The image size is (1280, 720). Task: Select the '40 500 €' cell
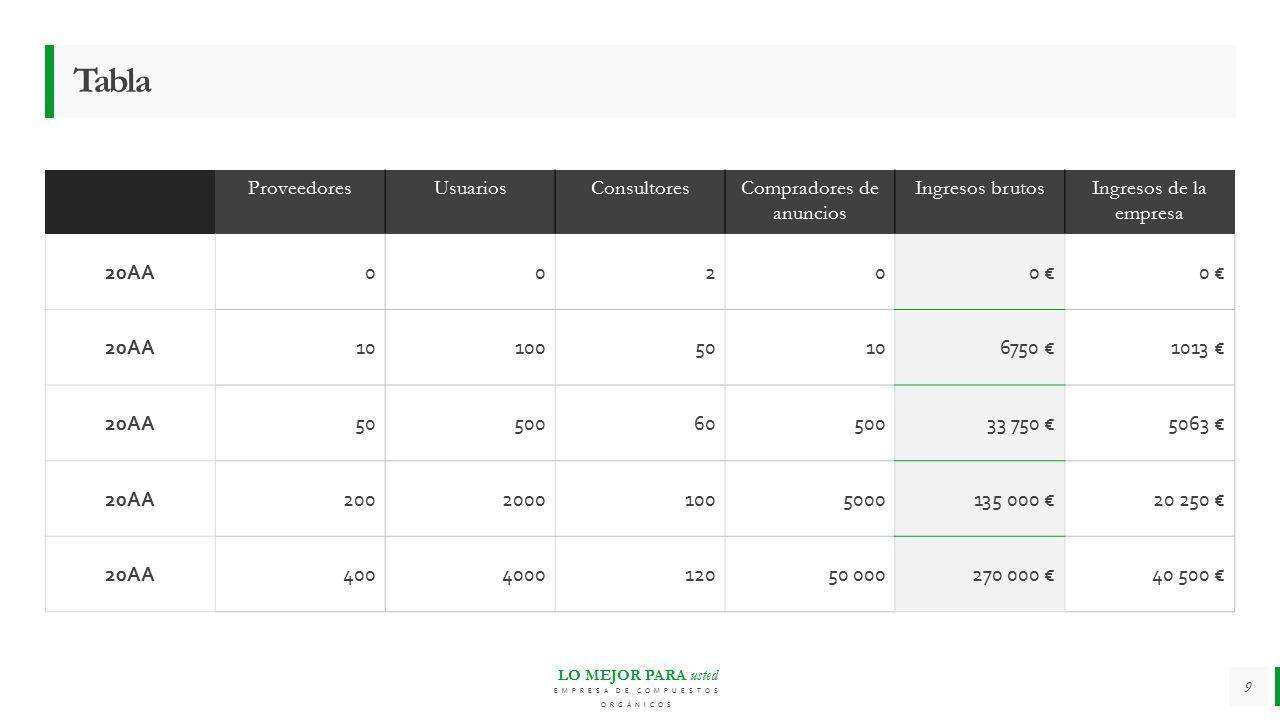point(1150,574)
